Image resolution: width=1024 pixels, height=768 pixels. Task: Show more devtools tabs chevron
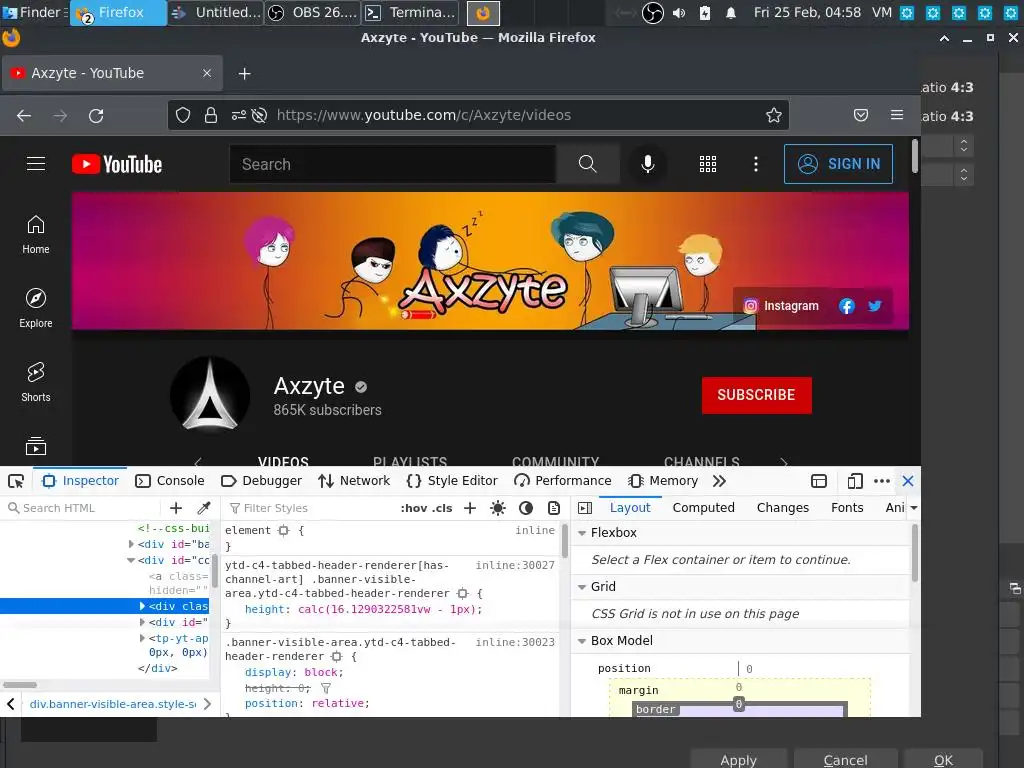pyautogui.click(x=719, y=481)
